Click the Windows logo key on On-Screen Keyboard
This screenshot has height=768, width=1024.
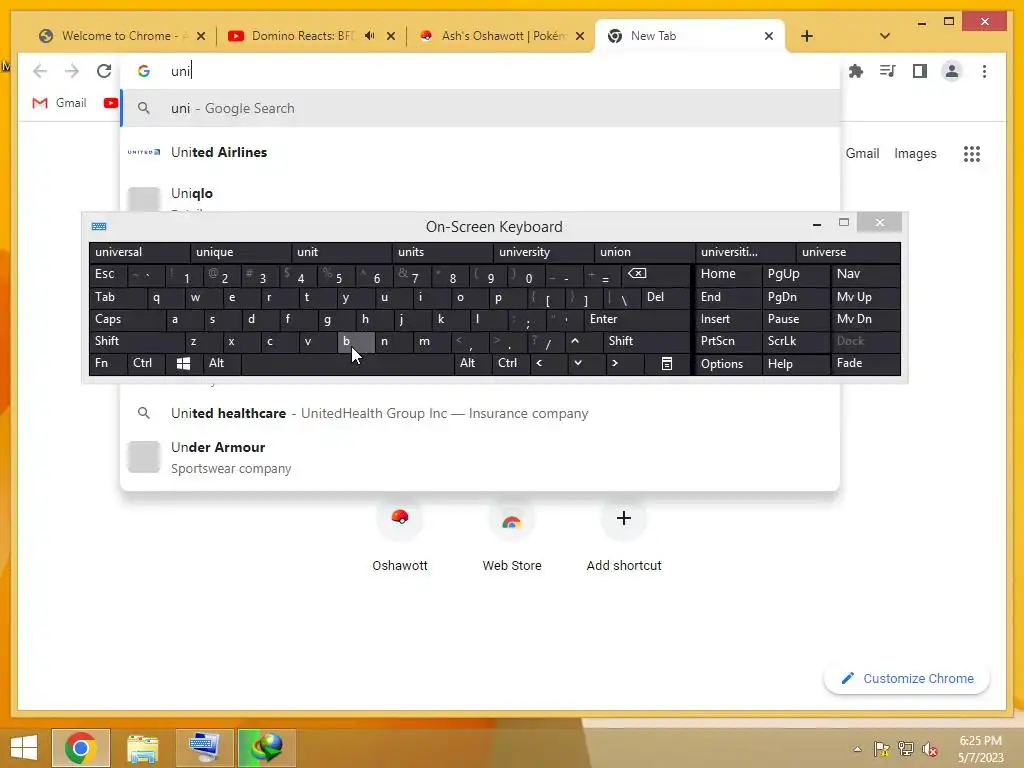coord(183,364)
